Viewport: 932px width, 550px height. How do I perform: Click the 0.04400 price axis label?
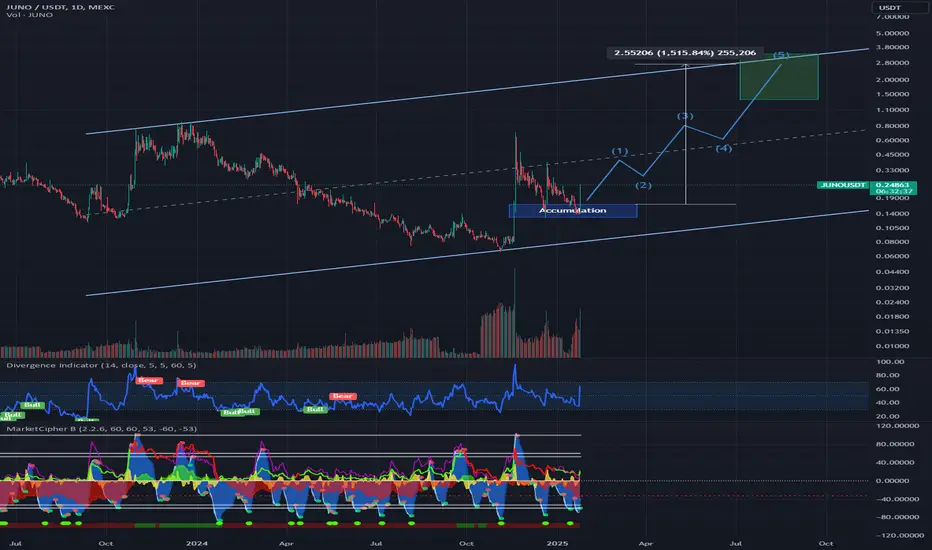tap(892, 272)
